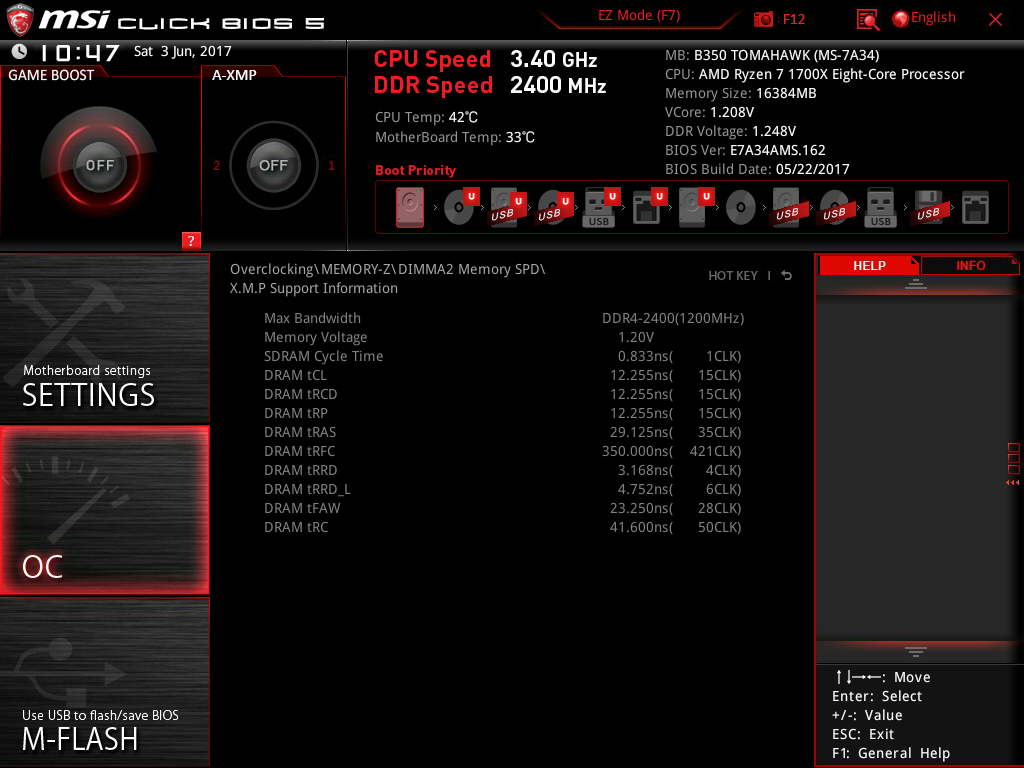The image size is (1024, 768).
Task: Open the SETTINGS motherboard section
Action: tap(104, 338)
